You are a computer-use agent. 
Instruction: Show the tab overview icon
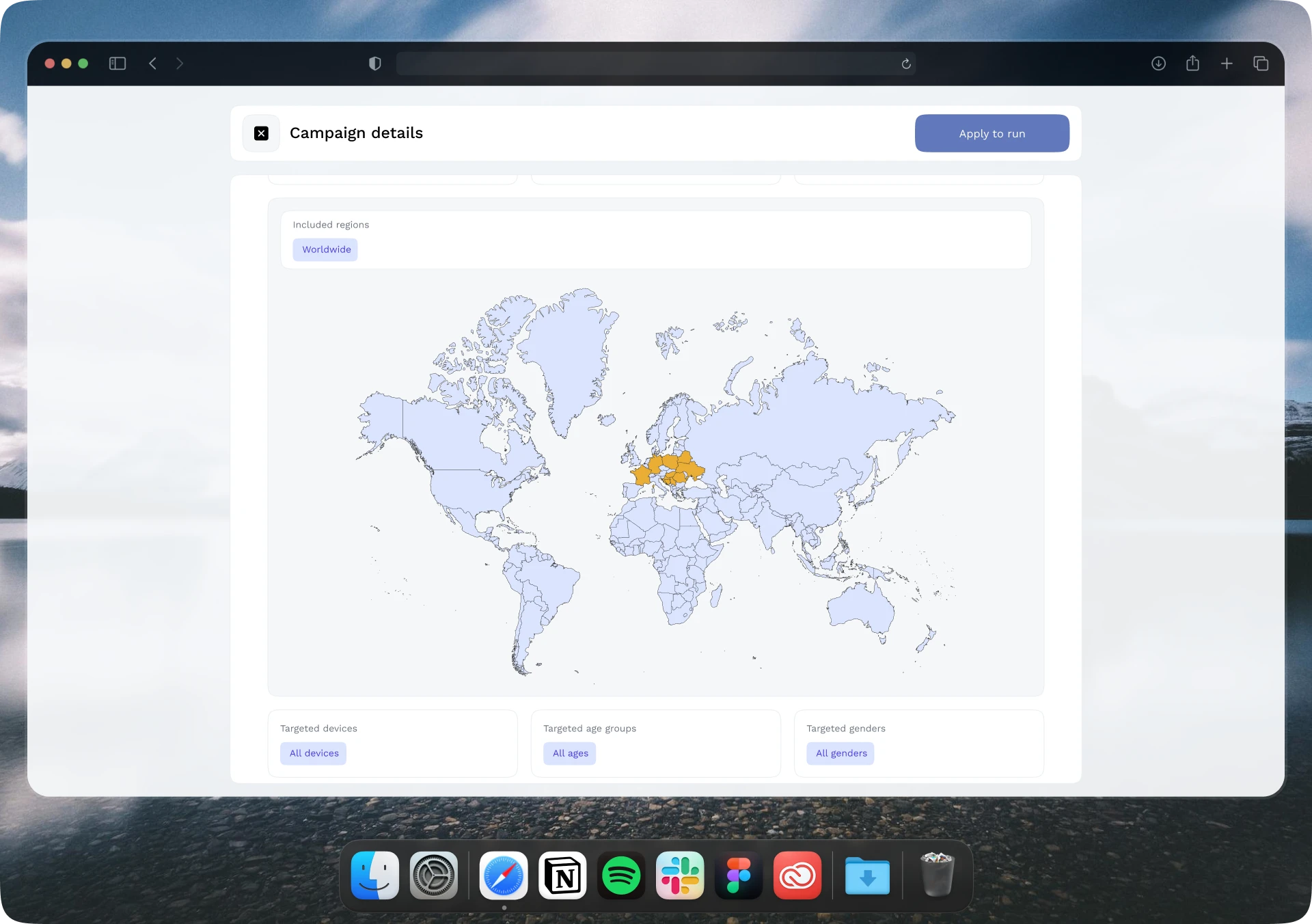tap(1261, 64)
